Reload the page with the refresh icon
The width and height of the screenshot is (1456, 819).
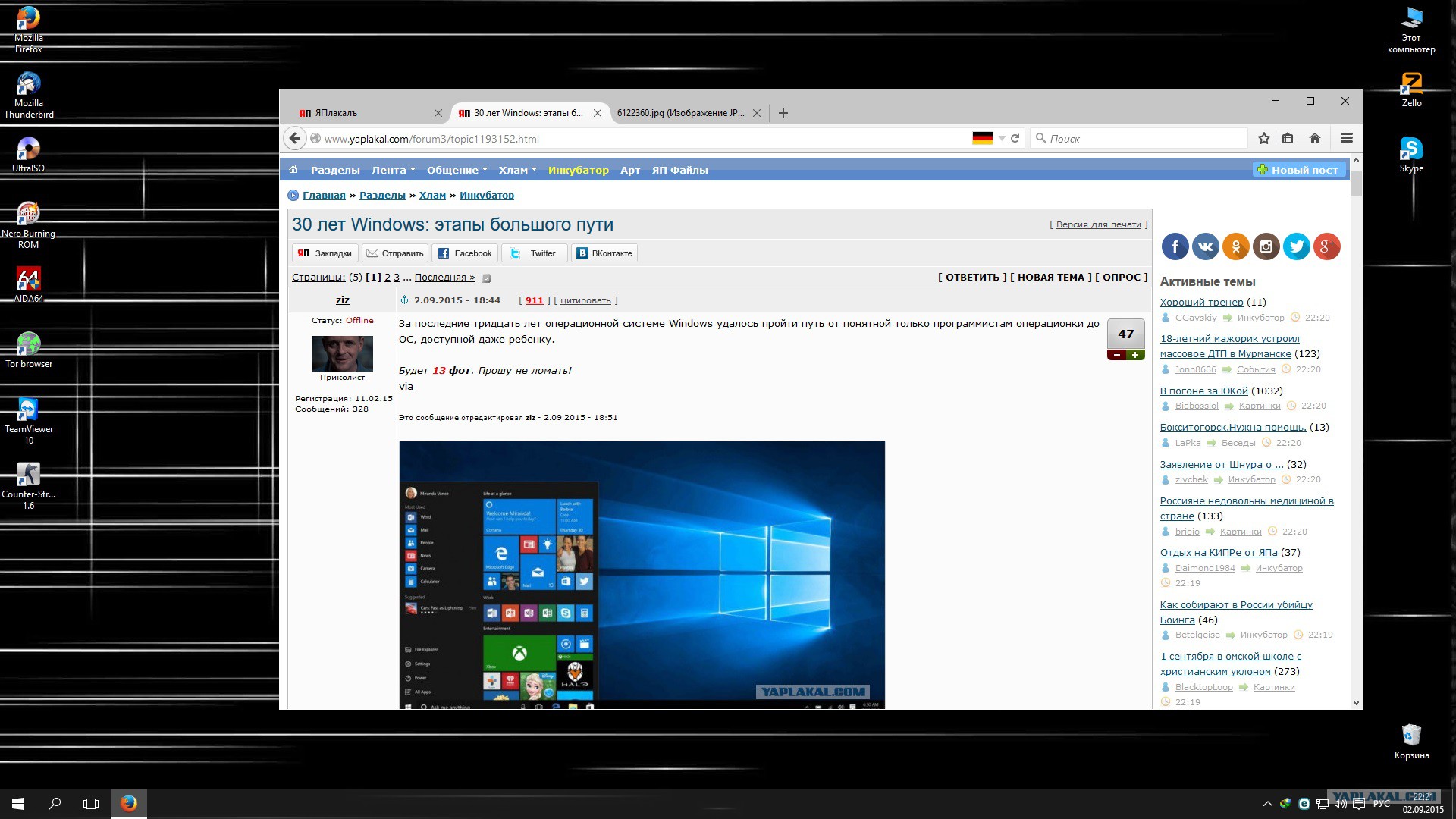click(1015, 138)
